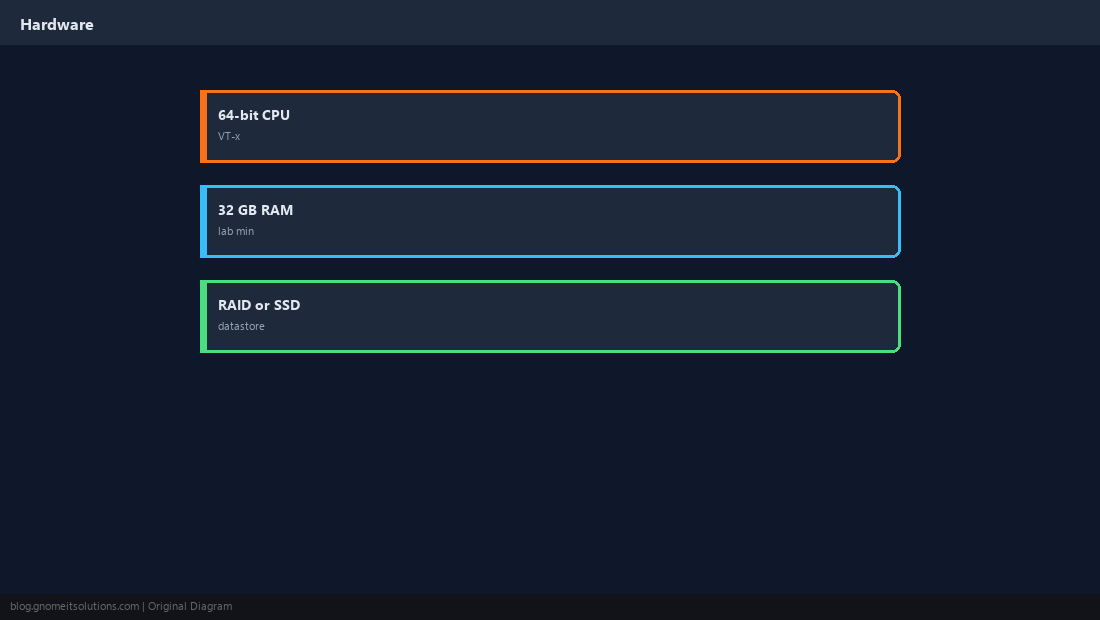Click the green border of RAID card's right edge
Image resolution: width=1100 pixels, height=620 pixels.
click(x=899, y=316)
